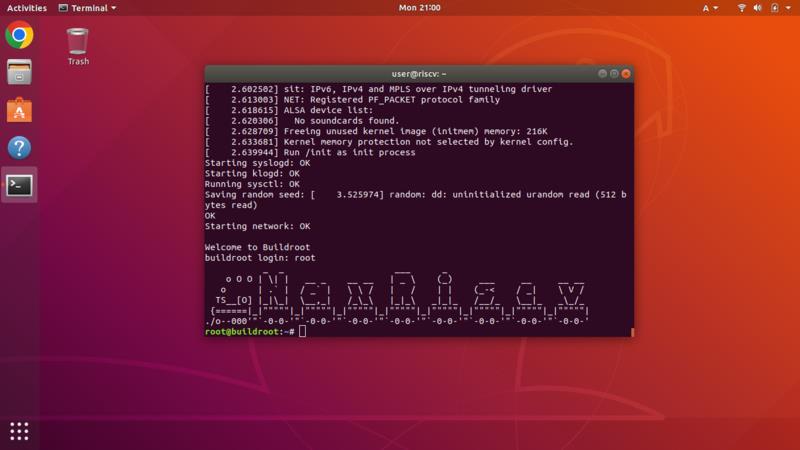800x450 pixels.
Task: Show Applications grid button
Action: tap(19, 431)
